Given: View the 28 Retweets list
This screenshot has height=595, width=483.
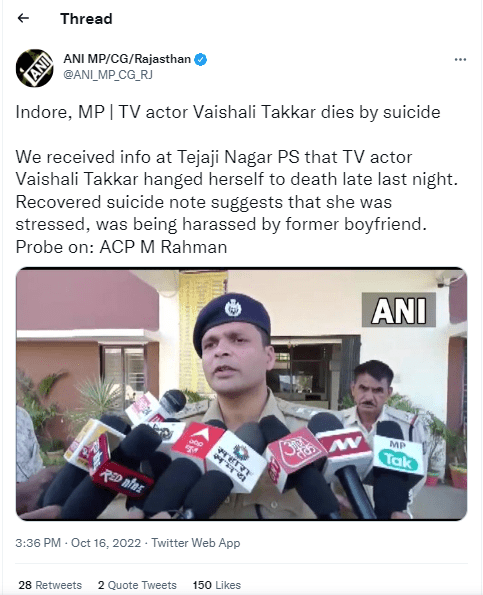Looking at the screenshot, I should pyautogui.click(x=50, y=585).
